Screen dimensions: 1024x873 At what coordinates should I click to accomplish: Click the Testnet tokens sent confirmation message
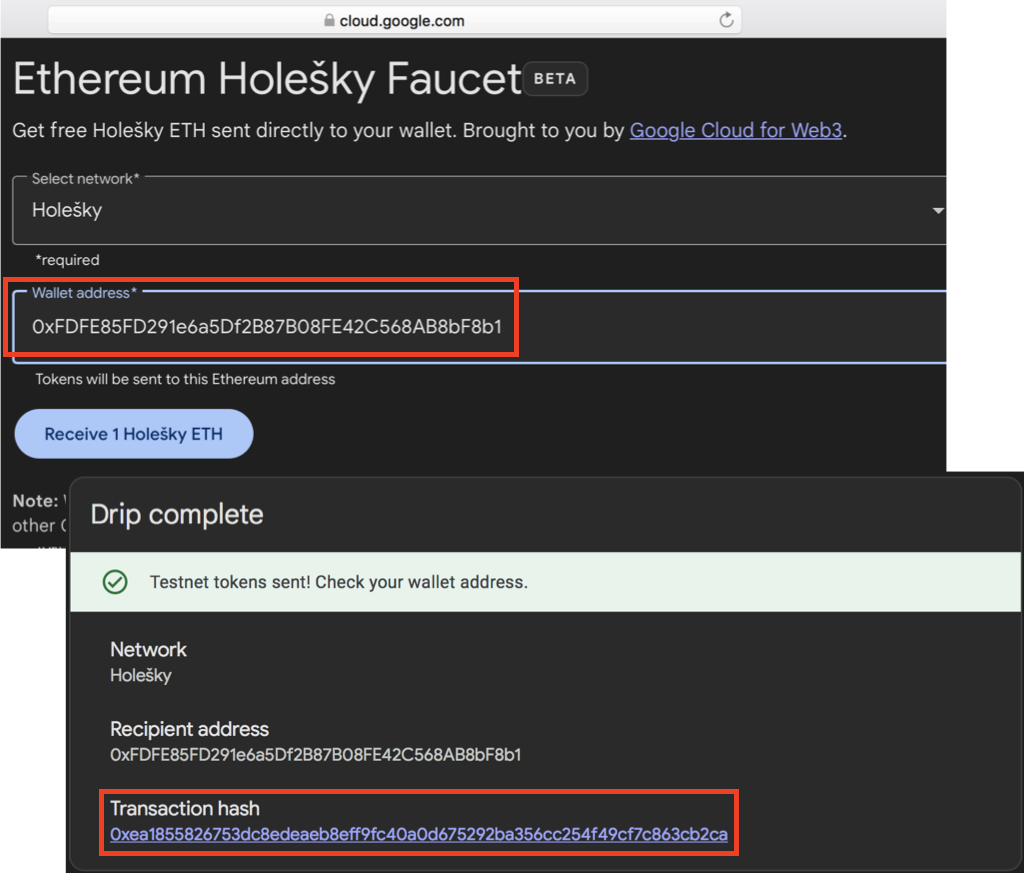tap(338, 582)
